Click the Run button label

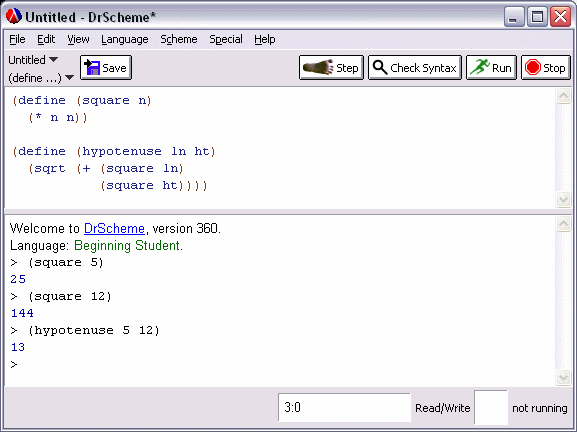click(x=502, y=68)
